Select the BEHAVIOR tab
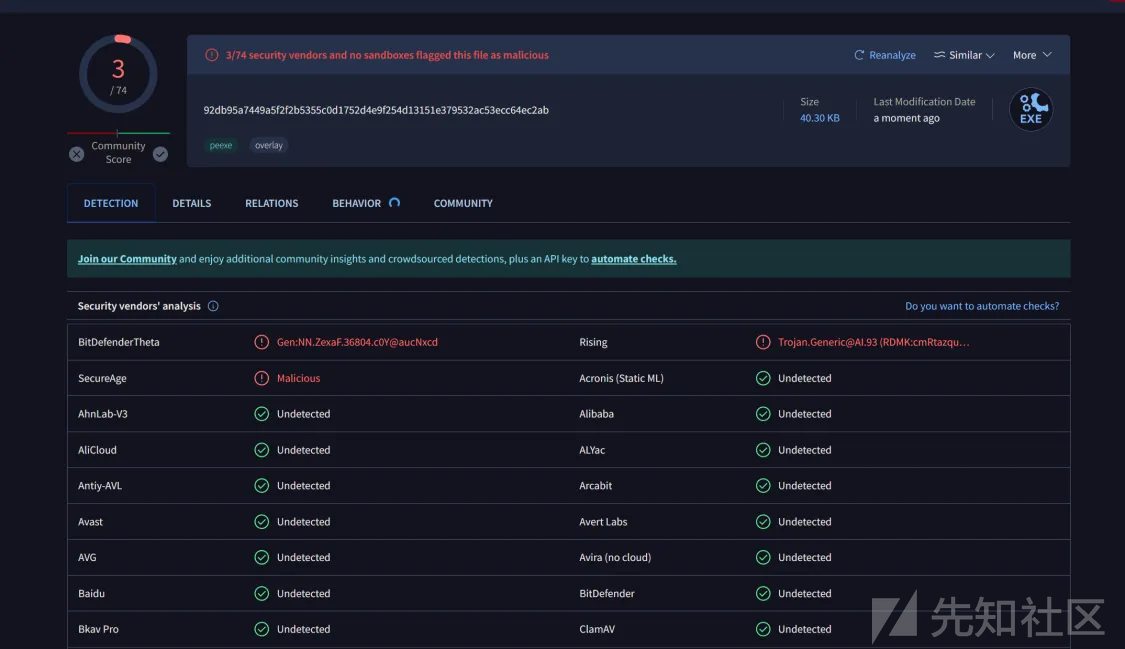 coord(357,203)
